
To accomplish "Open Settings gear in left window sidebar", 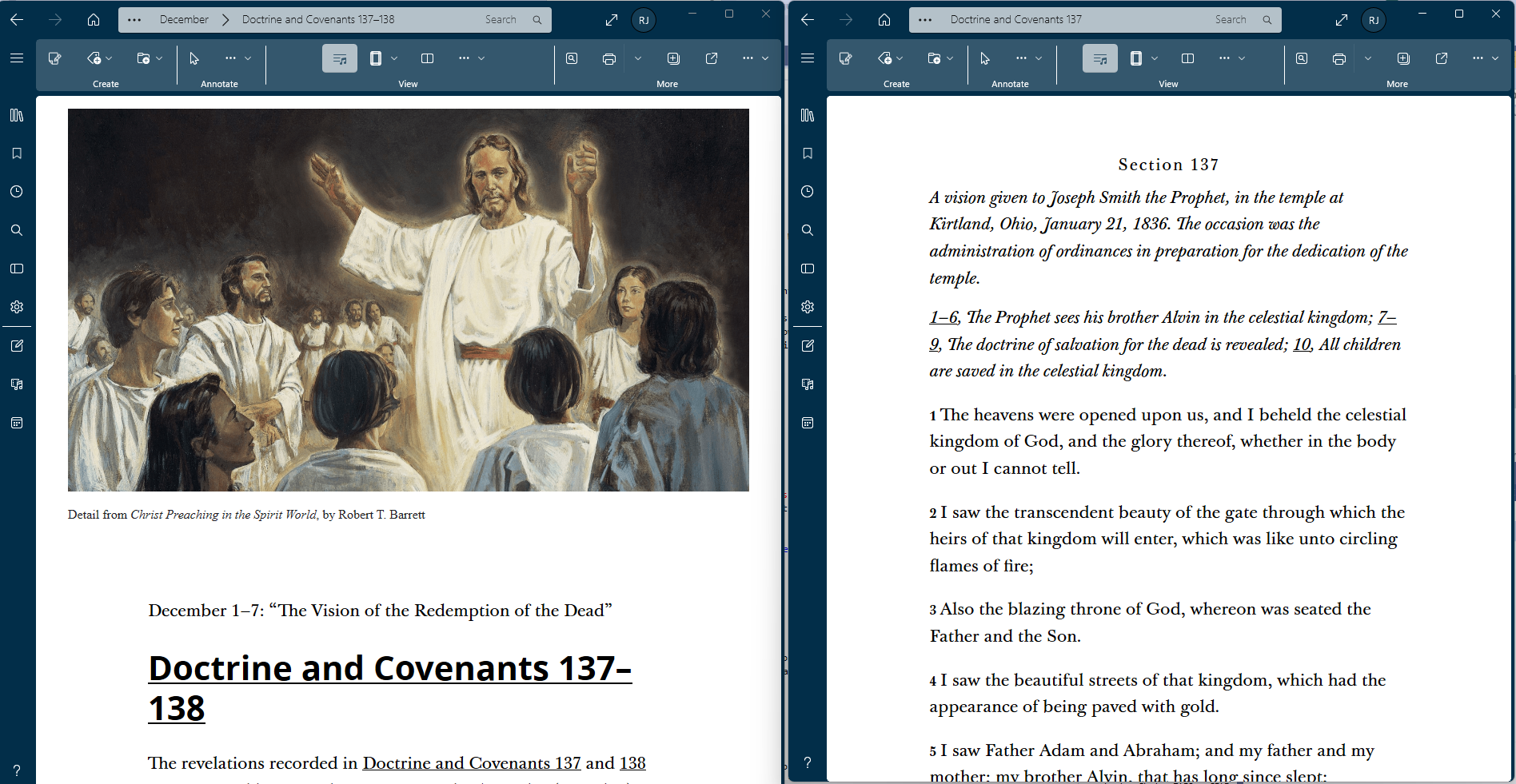I will (17, 307).
